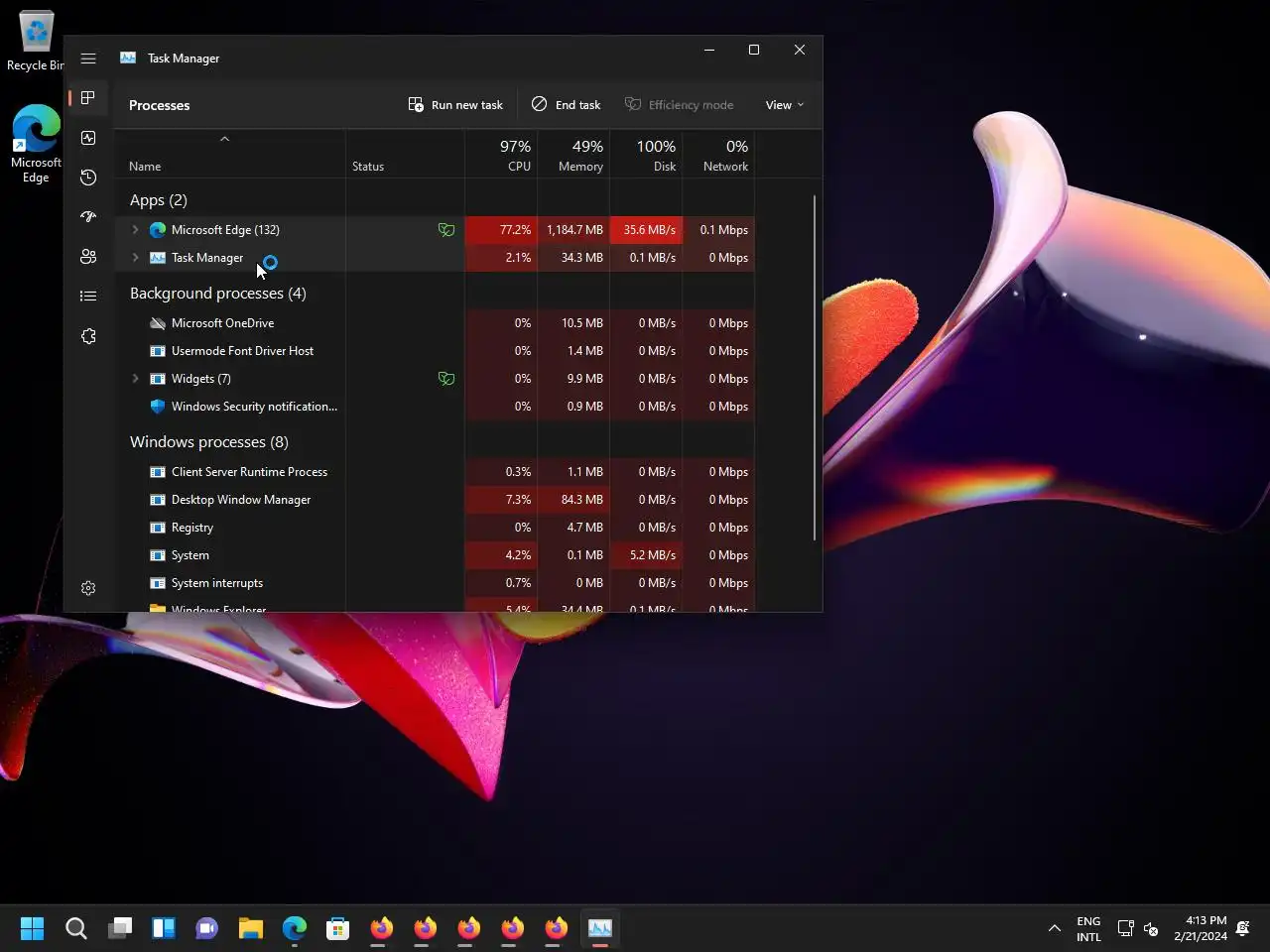Click the volume tray icon

click(1152, 929)
